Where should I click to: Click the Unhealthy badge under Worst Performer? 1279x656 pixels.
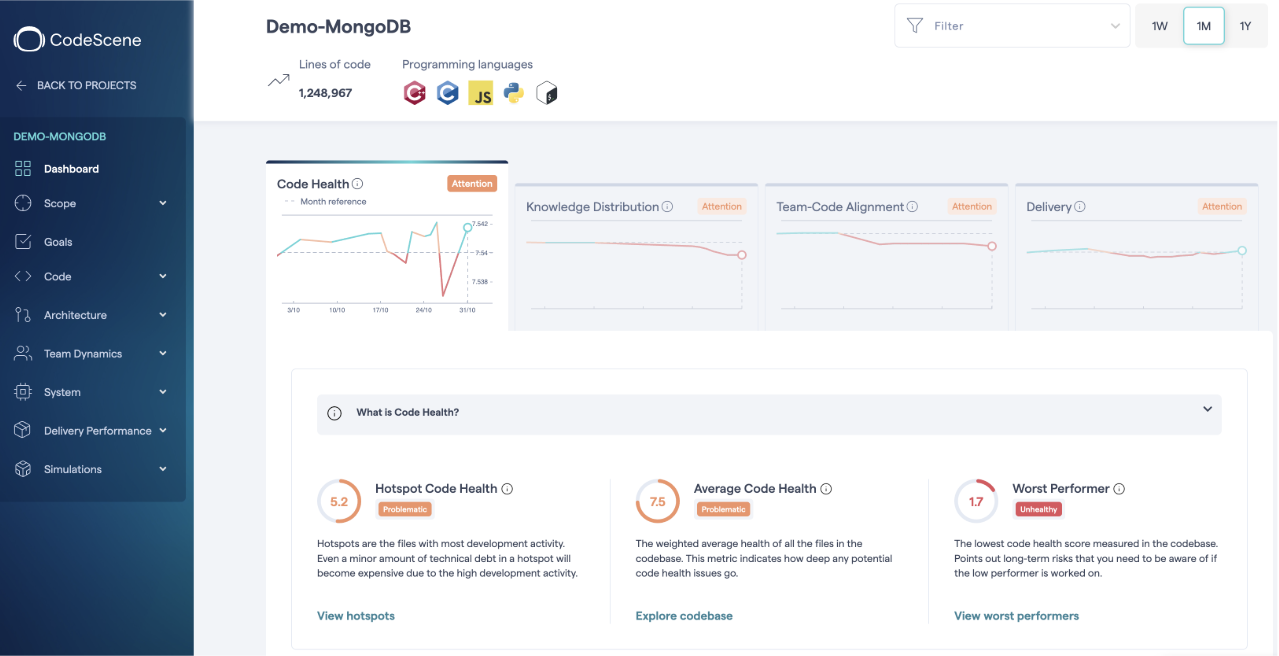click(1038, 509)
